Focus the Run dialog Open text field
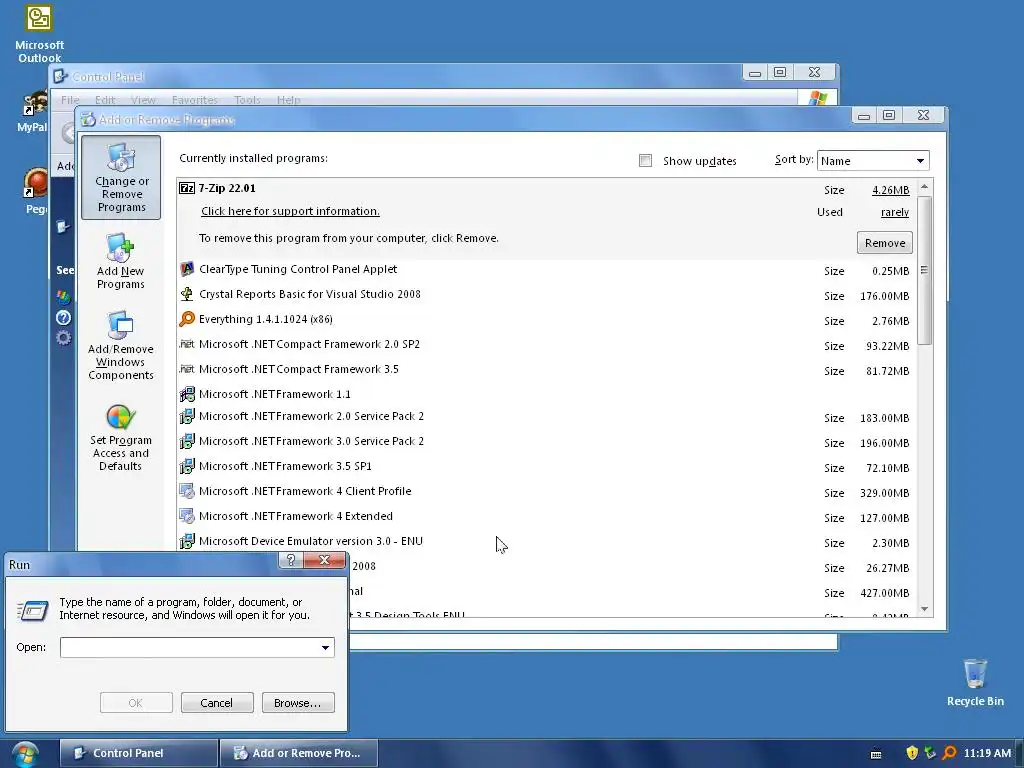 pyautogui.click(x=189, y=648)
